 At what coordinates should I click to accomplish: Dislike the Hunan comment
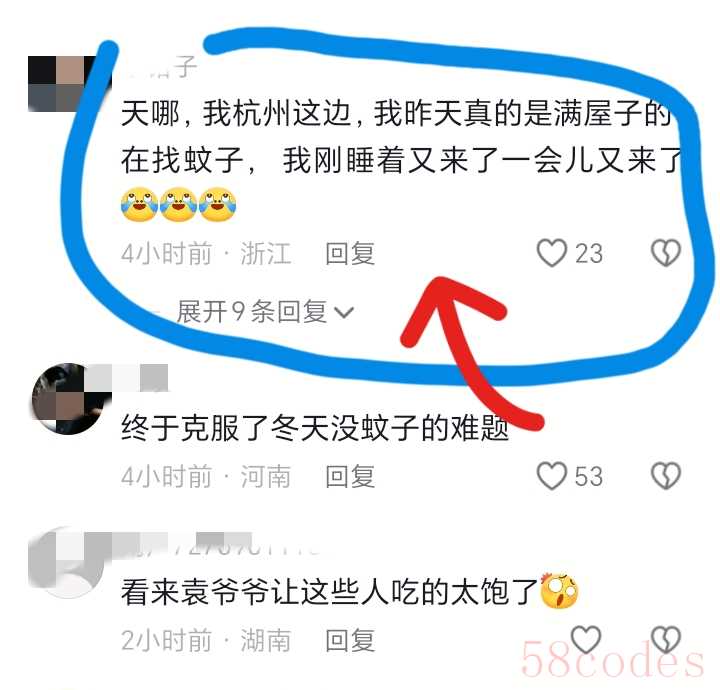click(x=665, y=639)
